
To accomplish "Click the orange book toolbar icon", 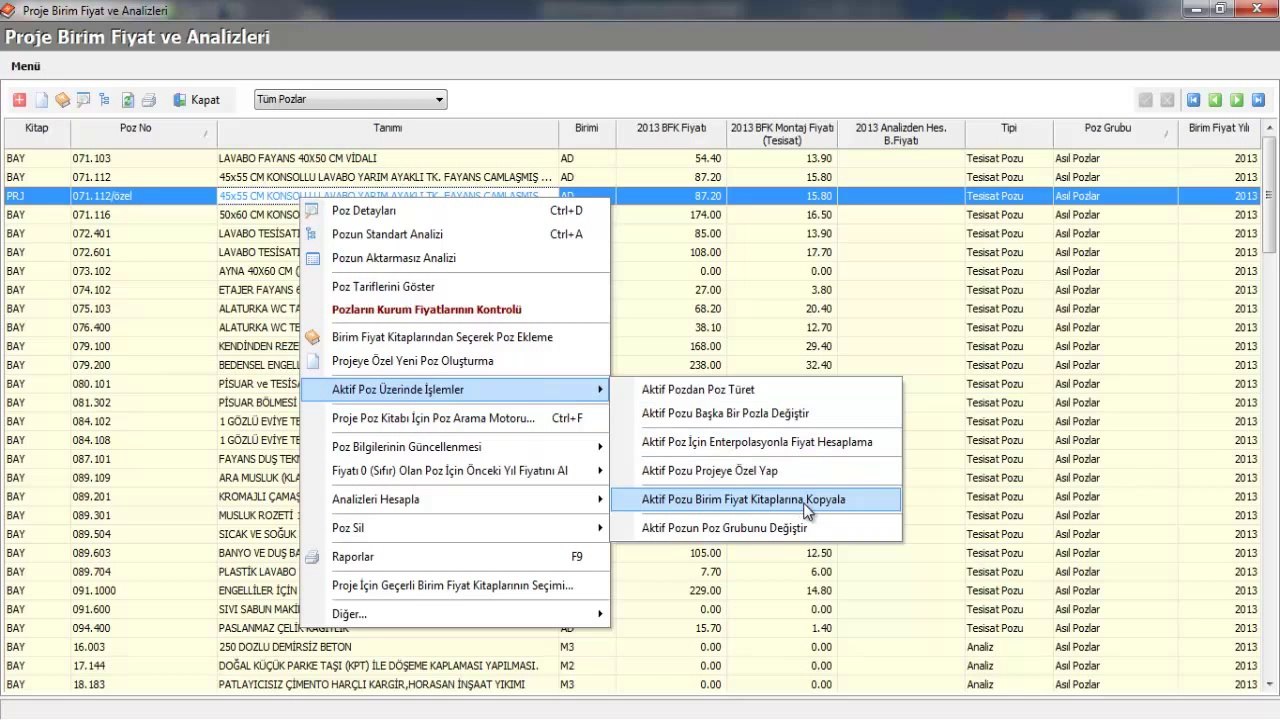I will point(62,100).
